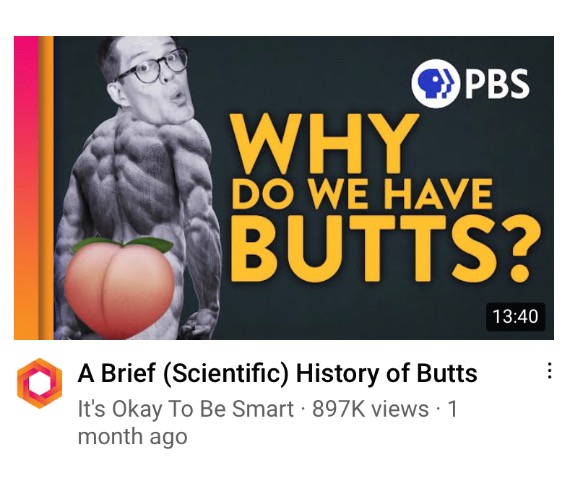This screenshot has height=499, width=570.
Task: Click the orange vertical stripe beside the pink one
Action: tap(46, 188)
